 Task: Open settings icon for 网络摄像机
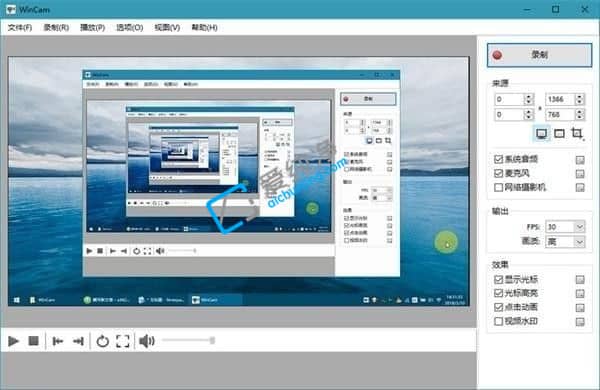[x=580, y=188]
